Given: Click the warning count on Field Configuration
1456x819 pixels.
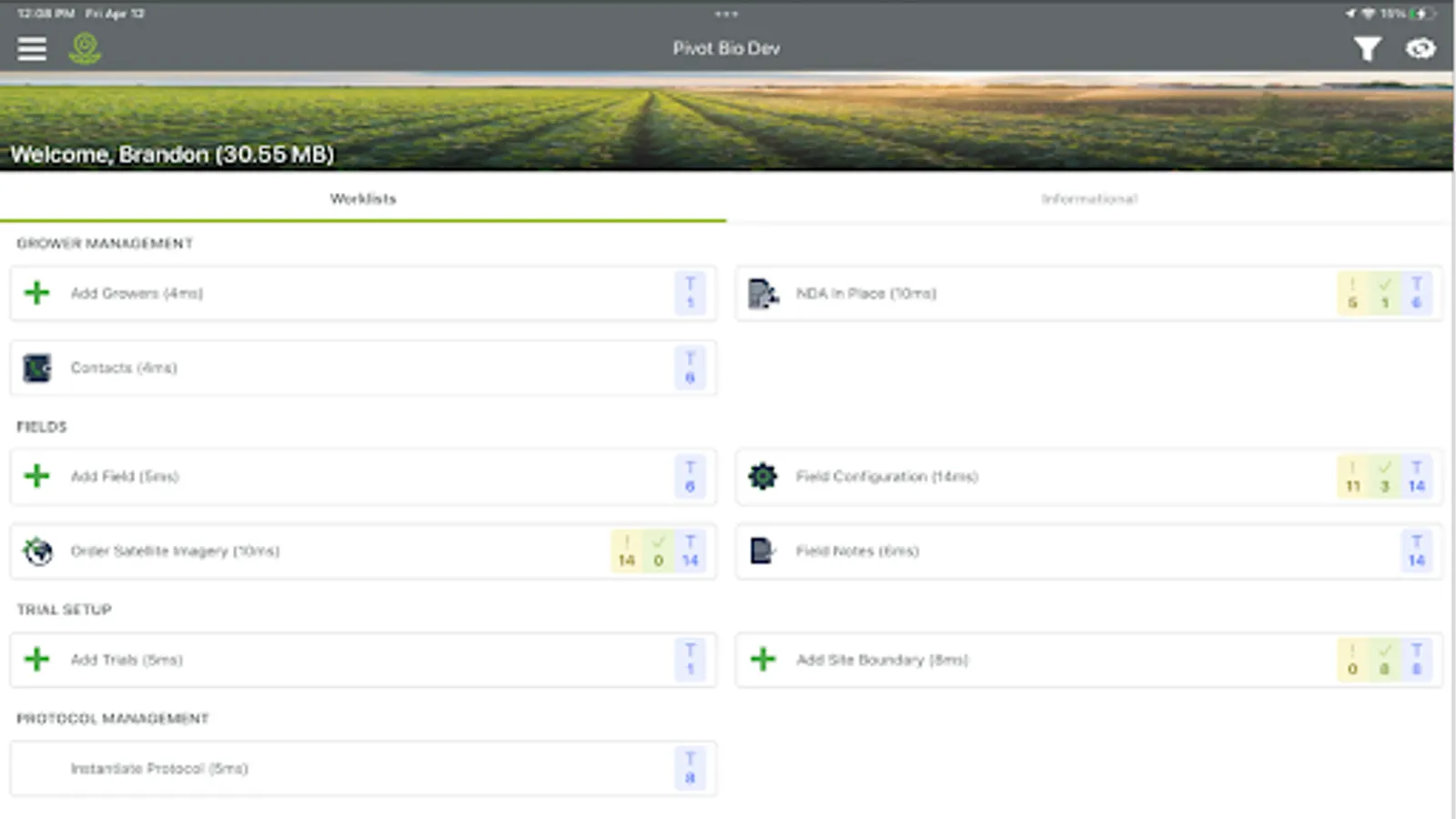Looking at the screenshot, I should 1352,477.
